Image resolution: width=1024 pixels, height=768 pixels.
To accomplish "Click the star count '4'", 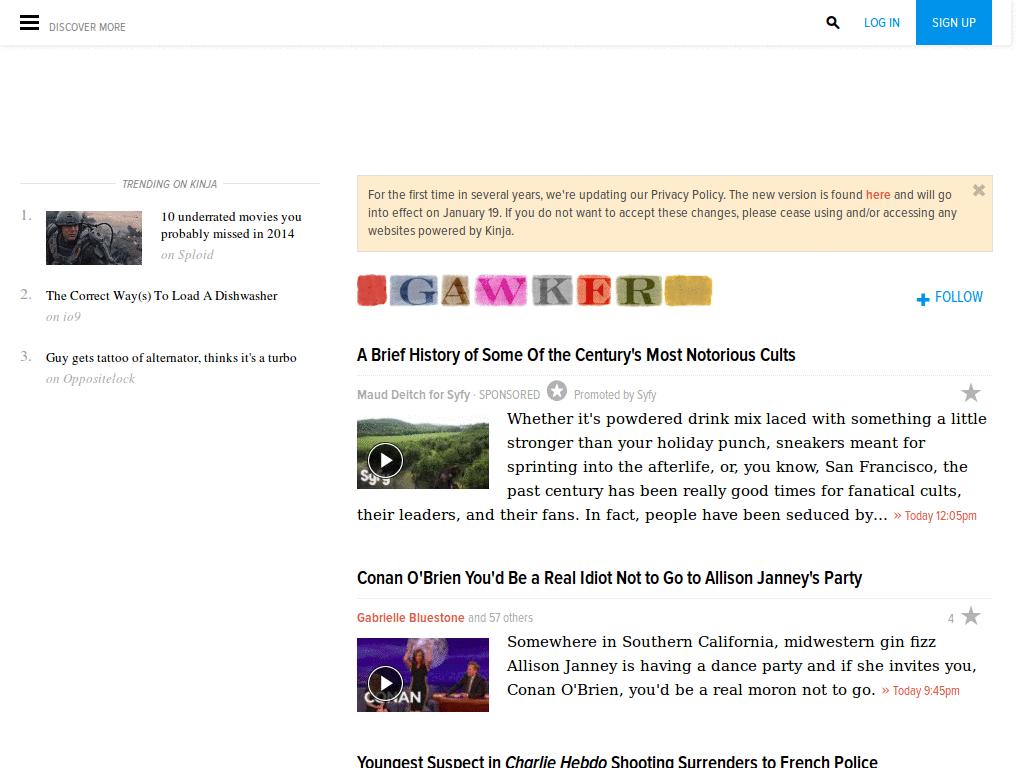I will [x=951, y=618].
